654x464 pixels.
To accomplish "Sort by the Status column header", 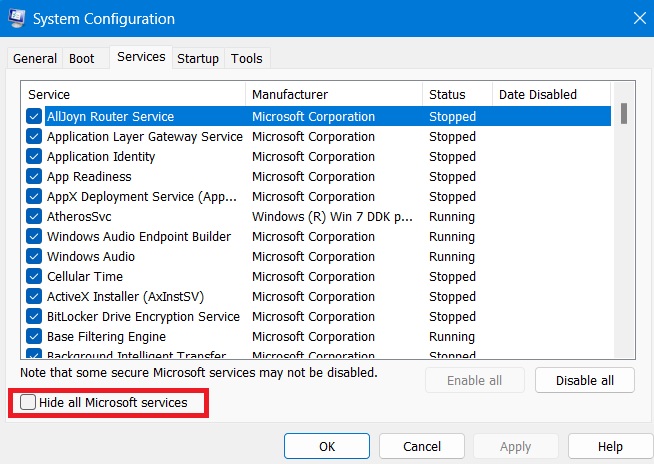I will tap(458, 94).
